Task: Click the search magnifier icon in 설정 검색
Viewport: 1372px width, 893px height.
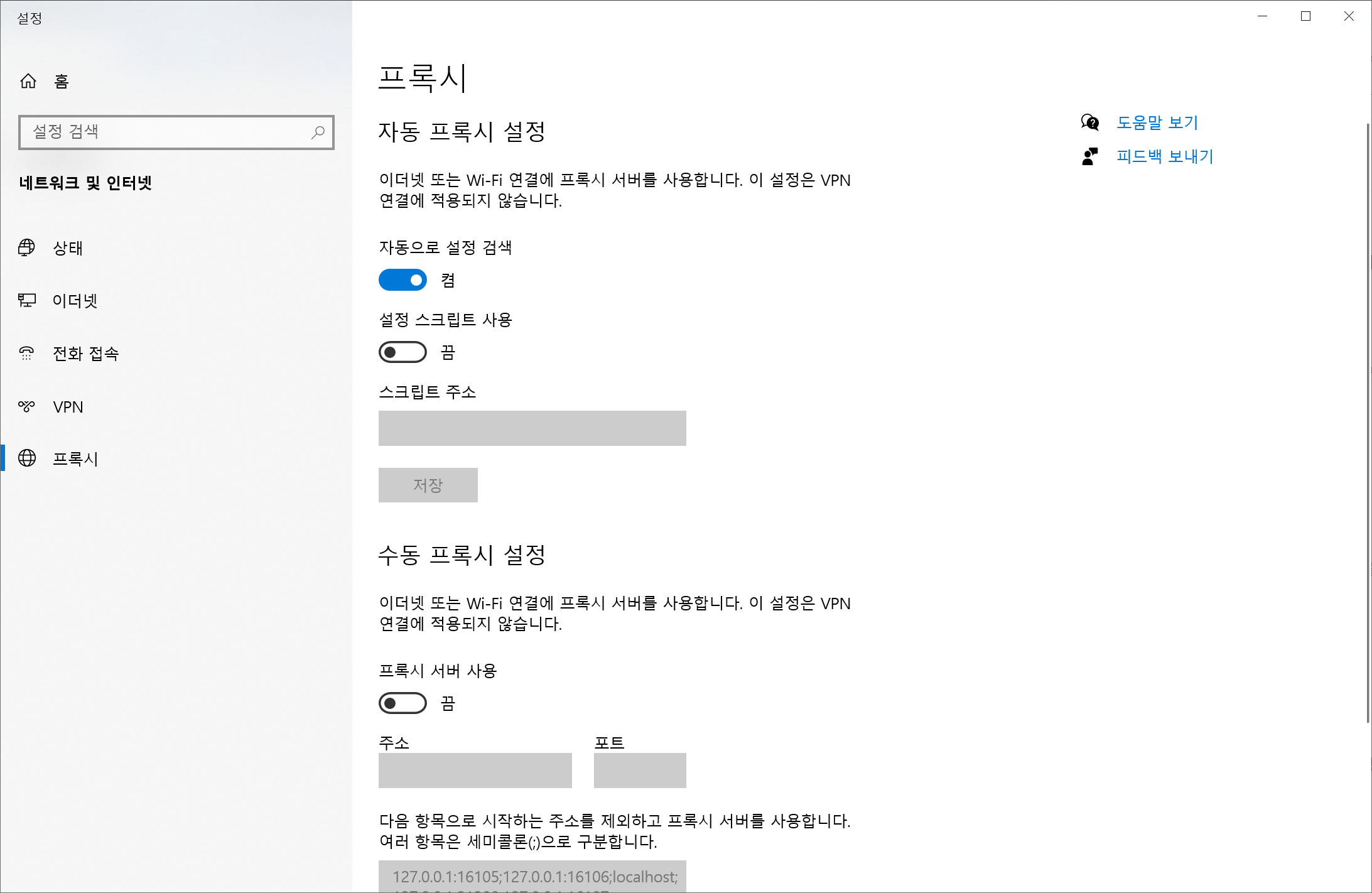Action: click(x=318, y=132)
